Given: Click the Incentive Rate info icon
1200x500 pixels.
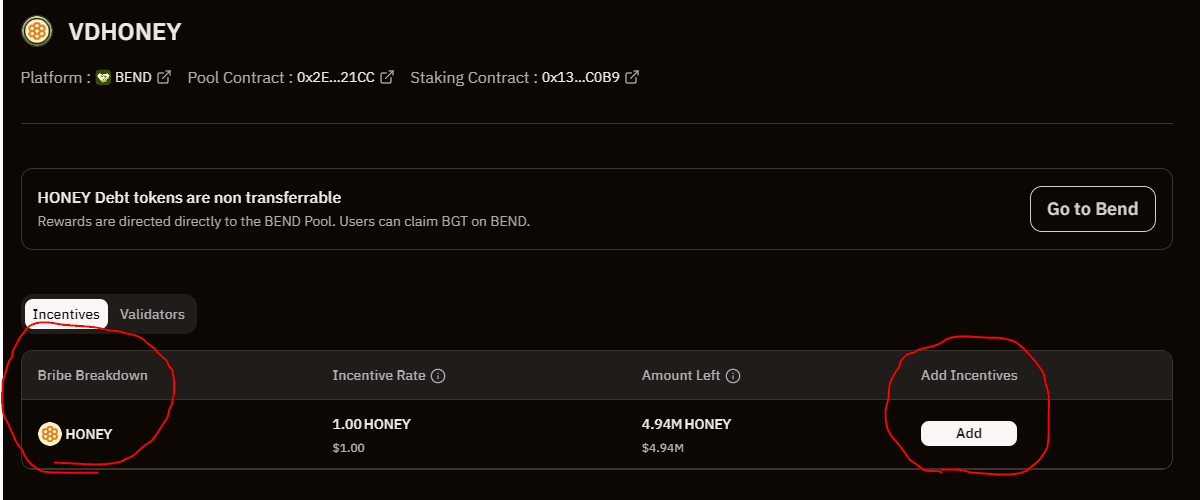Looking at the screenshot, I should [438, 376].
